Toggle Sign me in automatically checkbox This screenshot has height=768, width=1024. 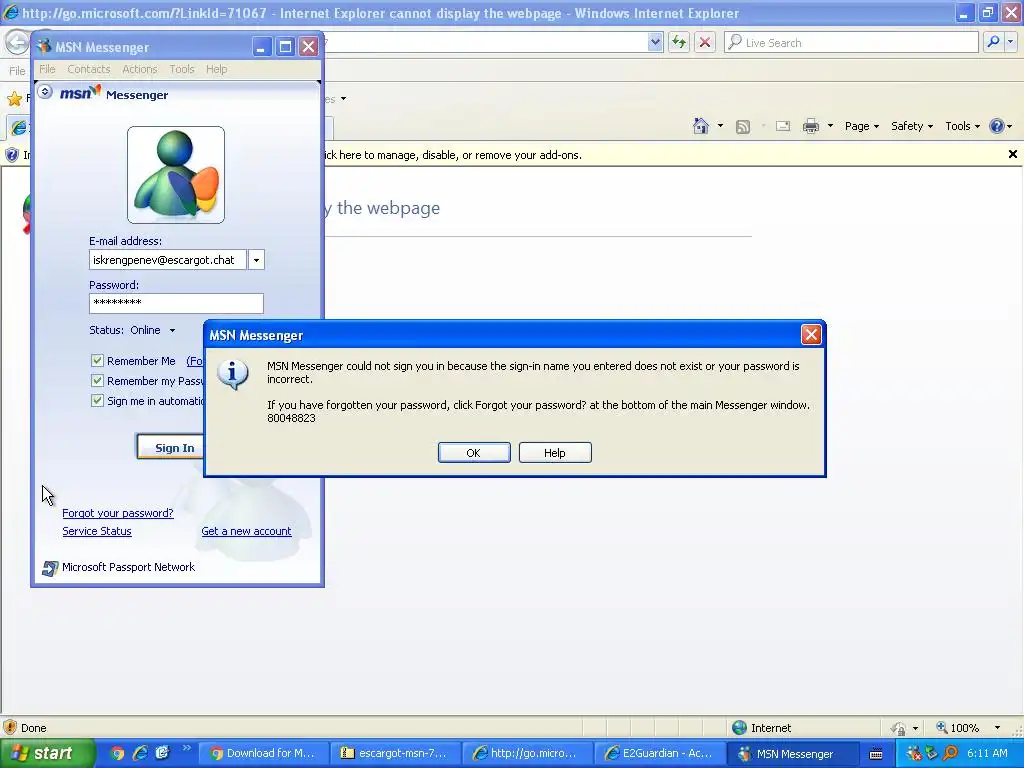[97, 401]
